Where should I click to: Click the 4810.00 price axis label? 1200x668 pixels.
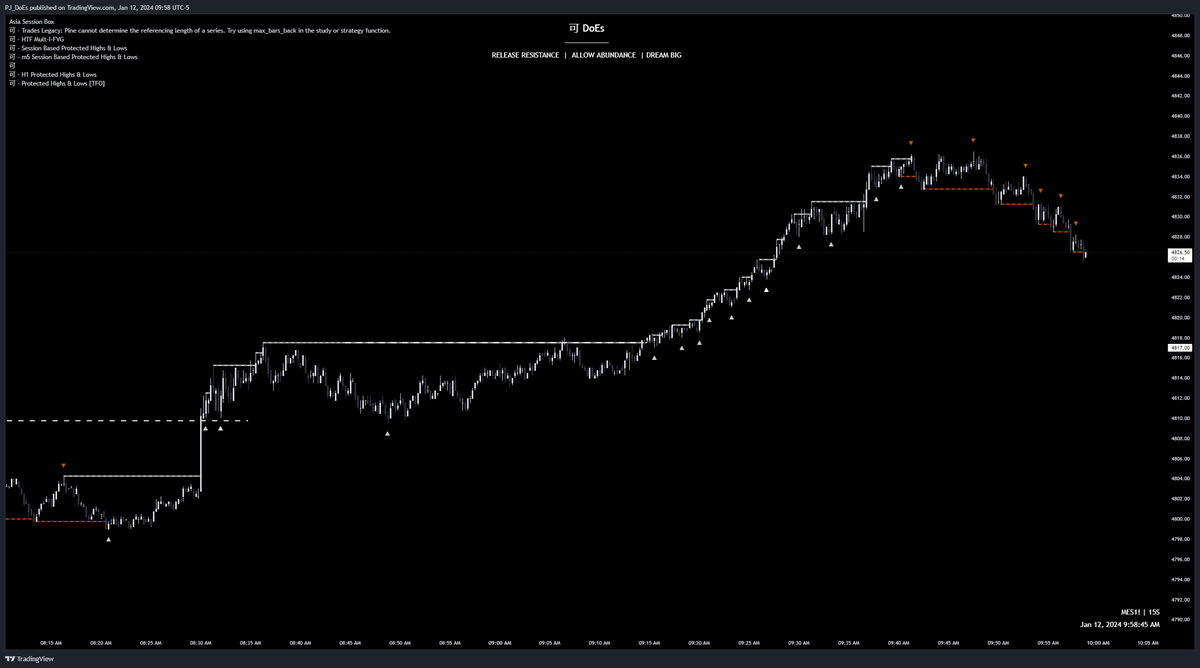click(1179, 418)
